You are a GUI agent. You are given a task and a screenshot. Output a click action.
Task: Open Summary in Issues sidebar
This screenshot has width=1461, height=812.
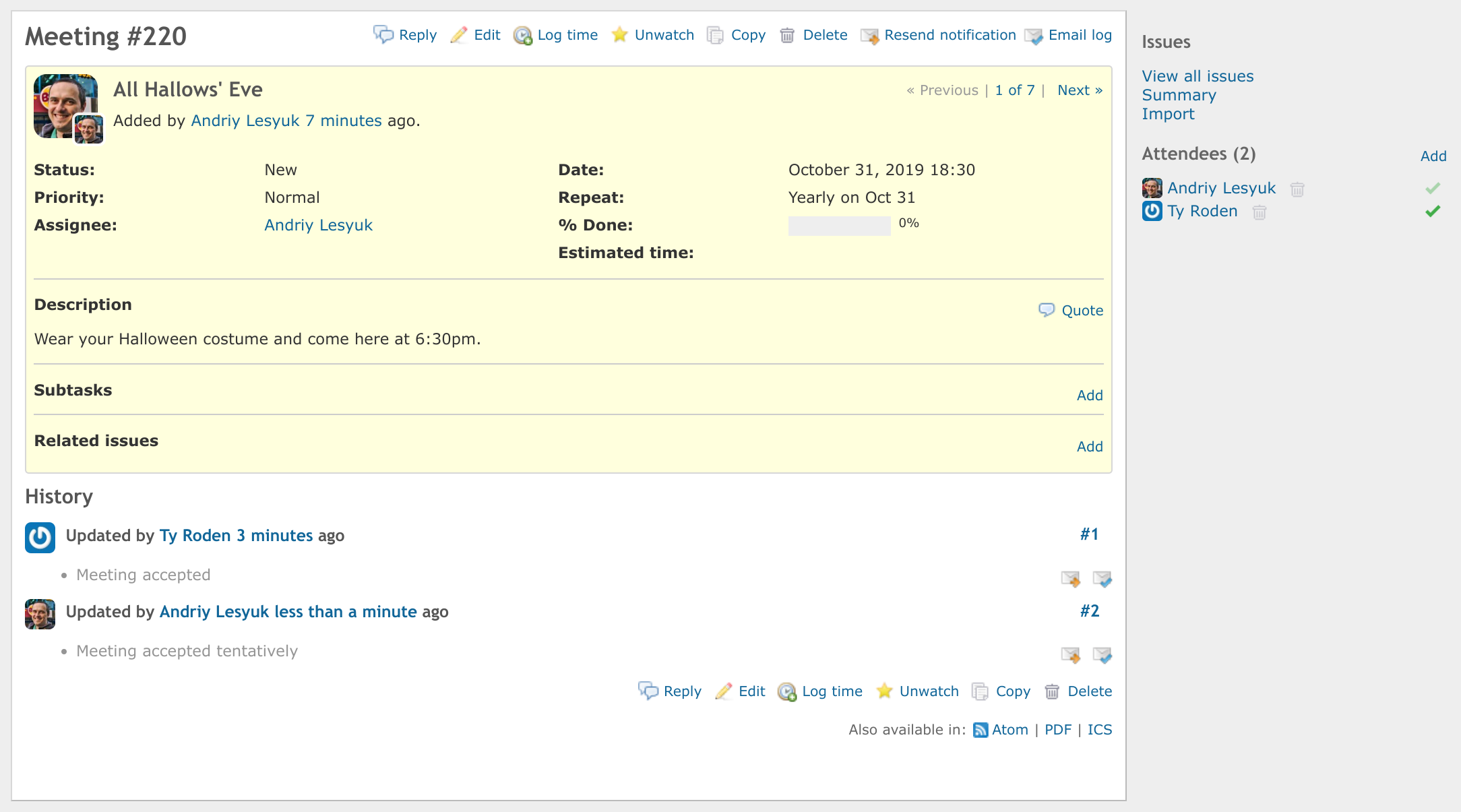[x=1179, y=95]
